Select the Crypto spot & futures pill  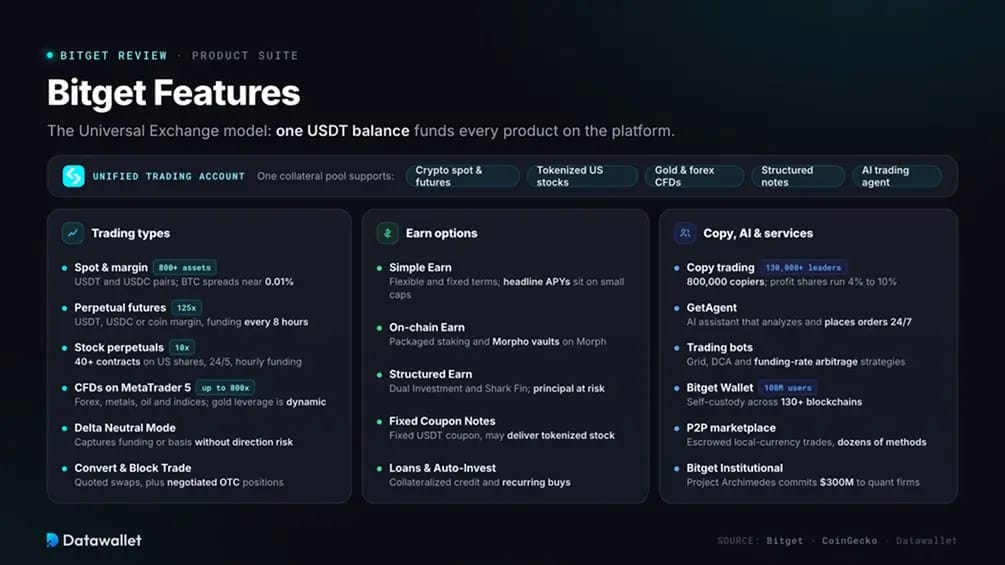[462, 176]
